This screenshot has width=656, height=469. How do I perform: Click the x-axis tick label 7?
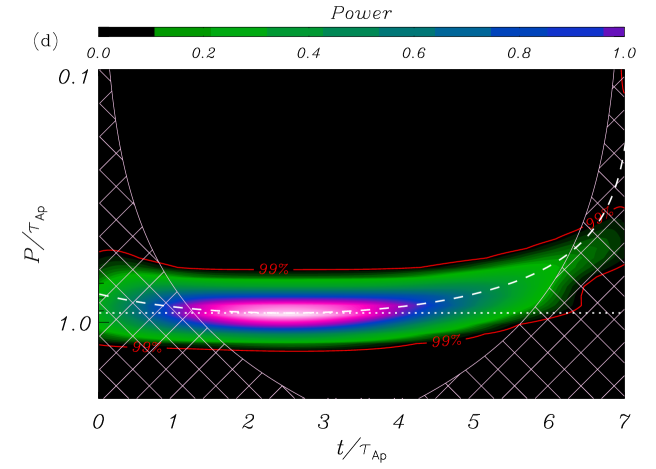click(x=624, y=422)
